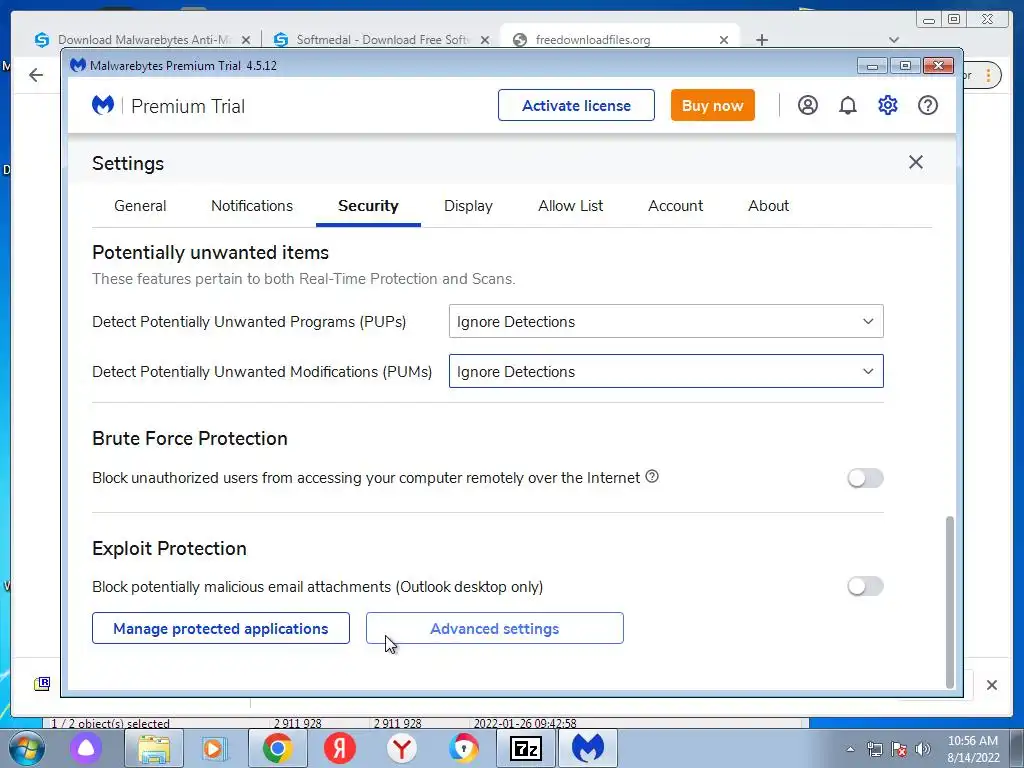This screenshot has width=1024, height=768.
Task: Open the shielded Chrome-style taskbar icon
Action: tap(464, 748)
